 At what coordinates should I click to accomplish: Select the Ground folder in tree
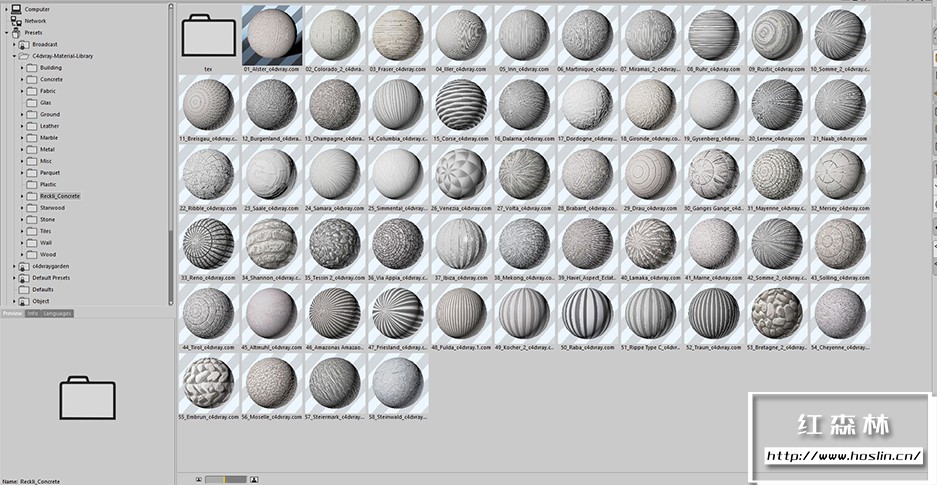tap(50, 115)
